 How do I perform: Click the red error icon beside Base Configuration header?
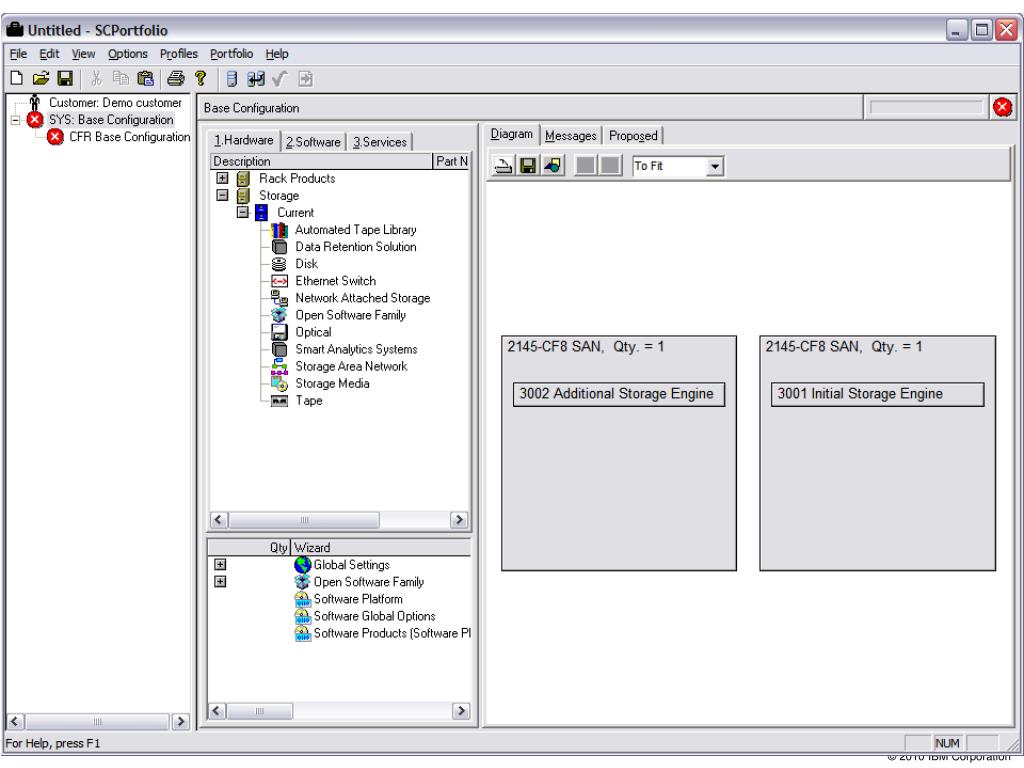1002,107
